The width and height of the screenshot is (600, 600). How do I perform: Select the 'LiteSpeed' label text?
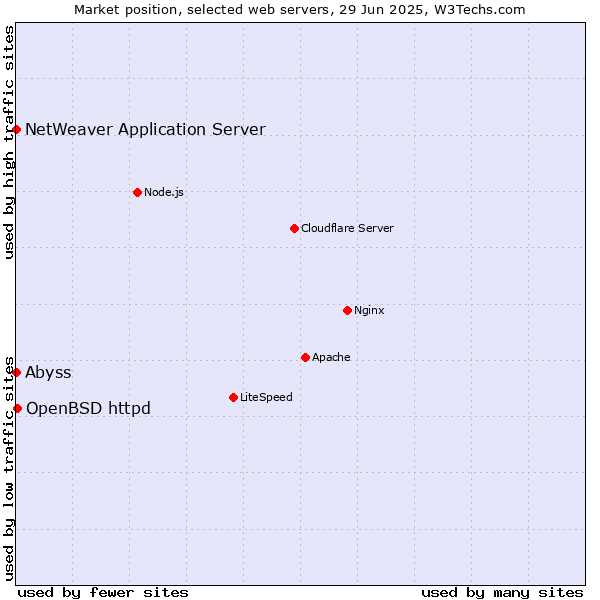pos(266,397)
